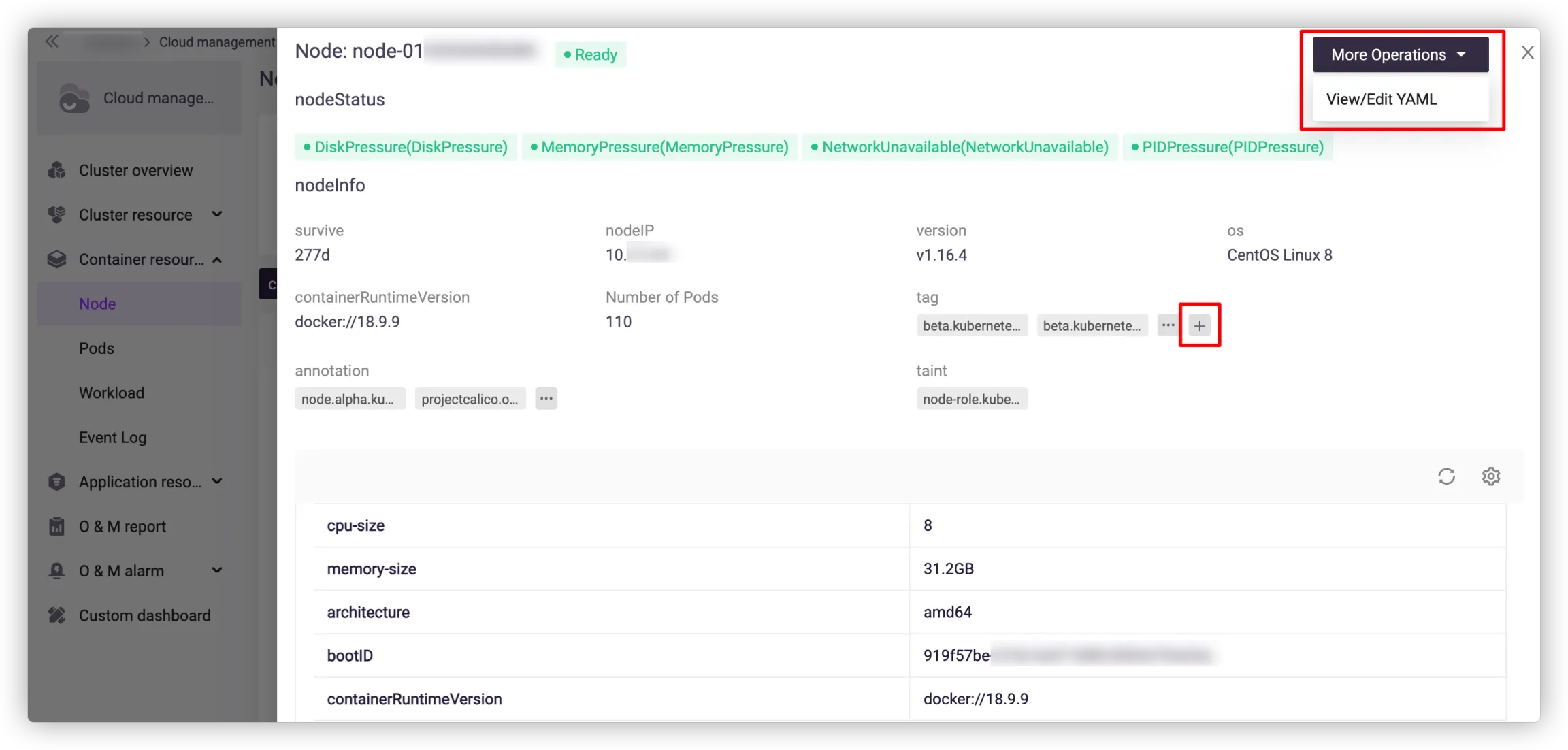Collapse the Container resource menu

click(x=217, y=259)
